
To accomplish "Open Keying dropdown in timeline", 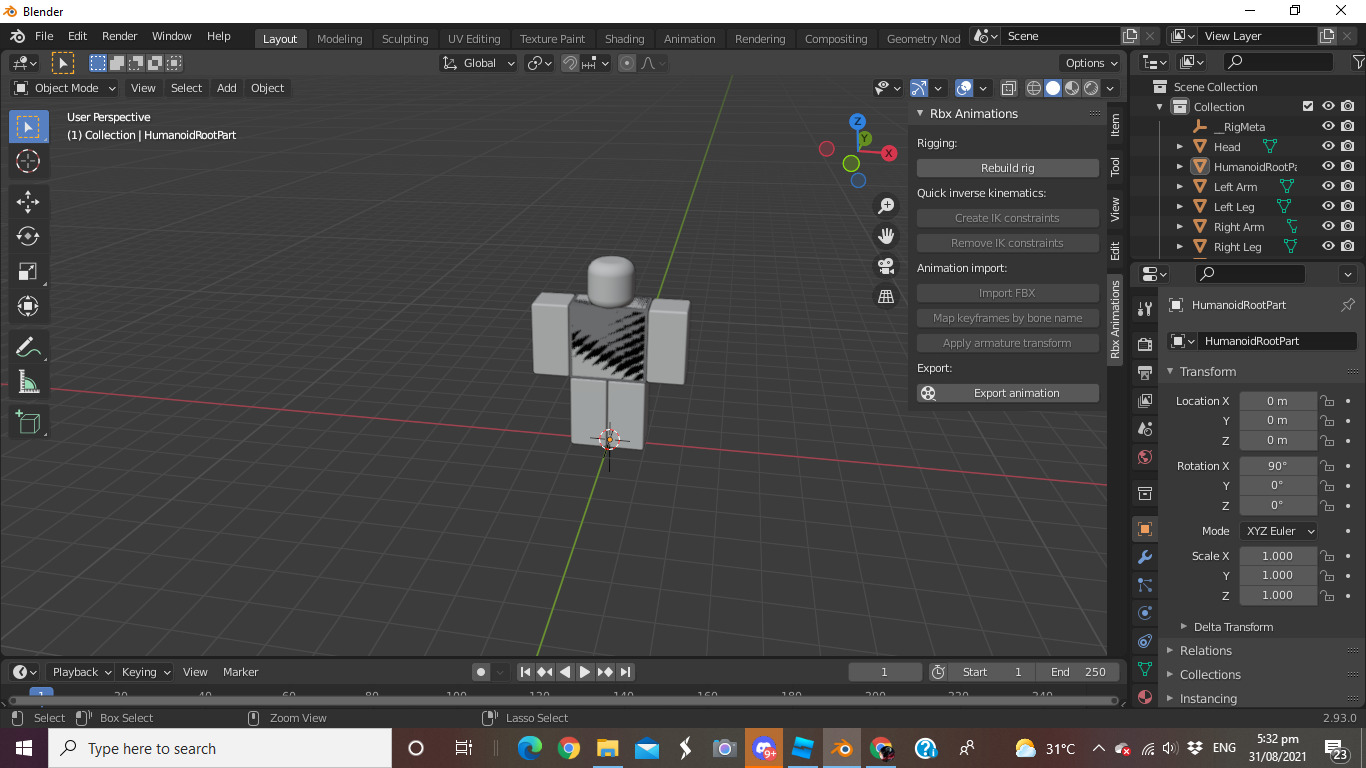I will [145, 672].
